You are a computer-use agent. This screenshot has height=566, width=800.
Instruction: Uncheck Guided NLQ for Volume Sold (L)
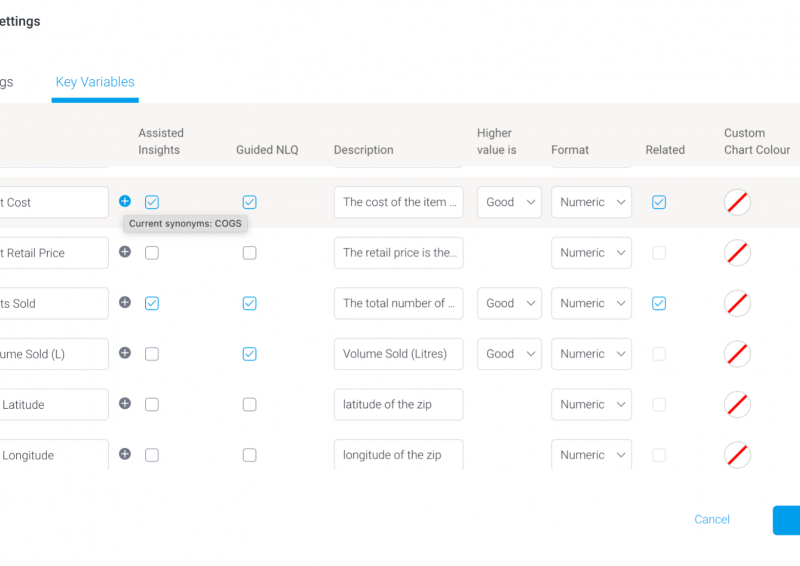tap(249, 354)
